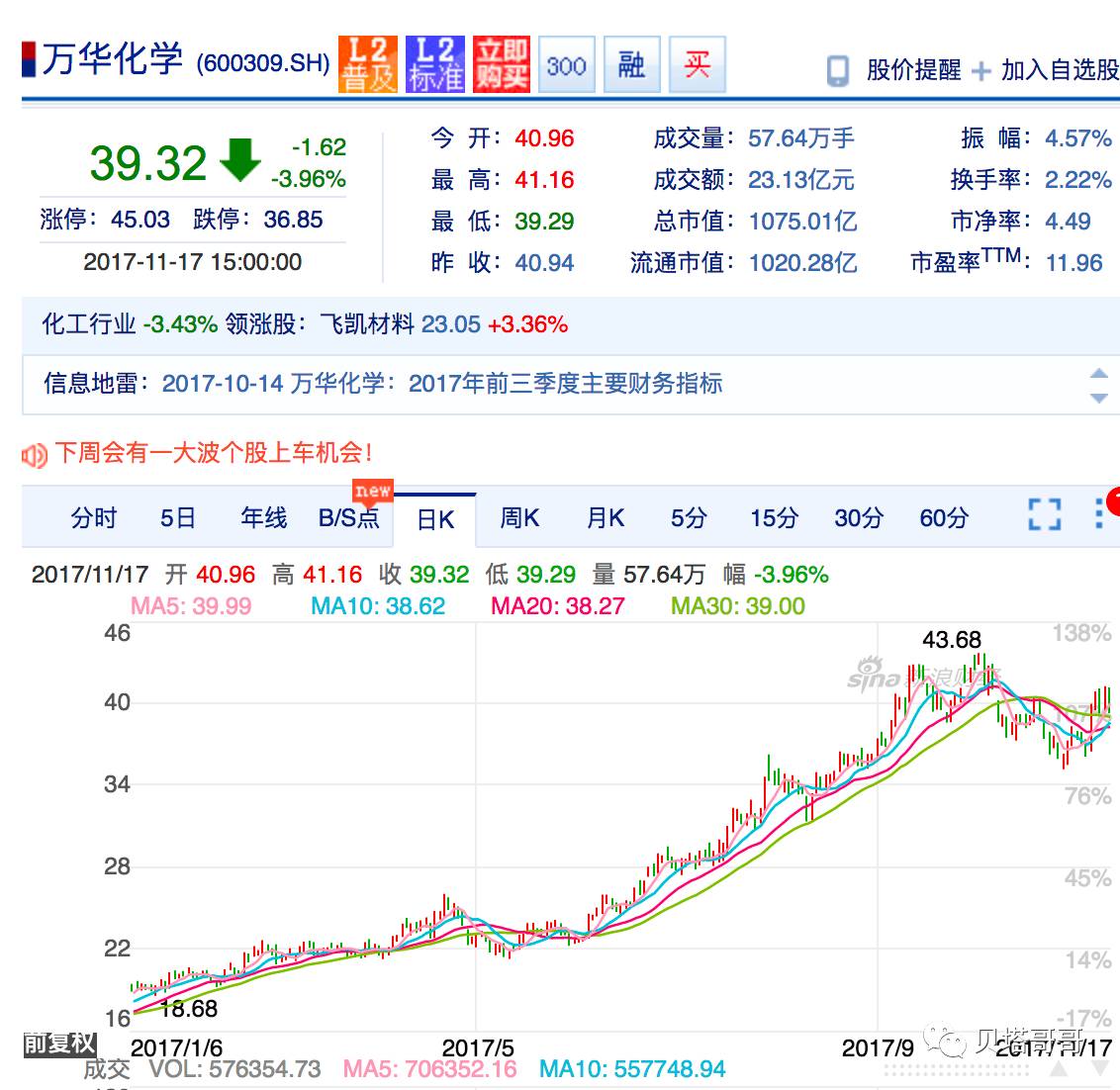Click the 融 margin trading tag
Image resolution: width=1120 pixels, height=1090 pixels.
tap(631, 65)
